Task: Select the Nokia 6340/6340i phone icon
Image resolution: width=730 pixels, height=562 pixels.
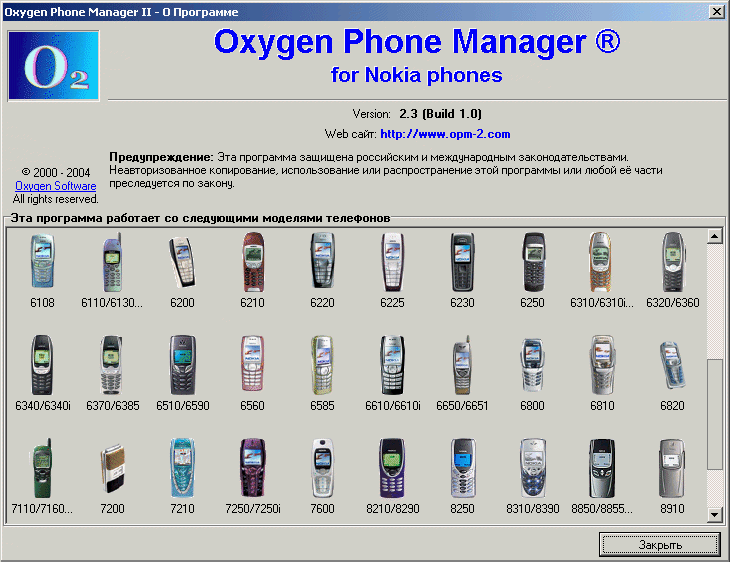Action: click(42, 365)
